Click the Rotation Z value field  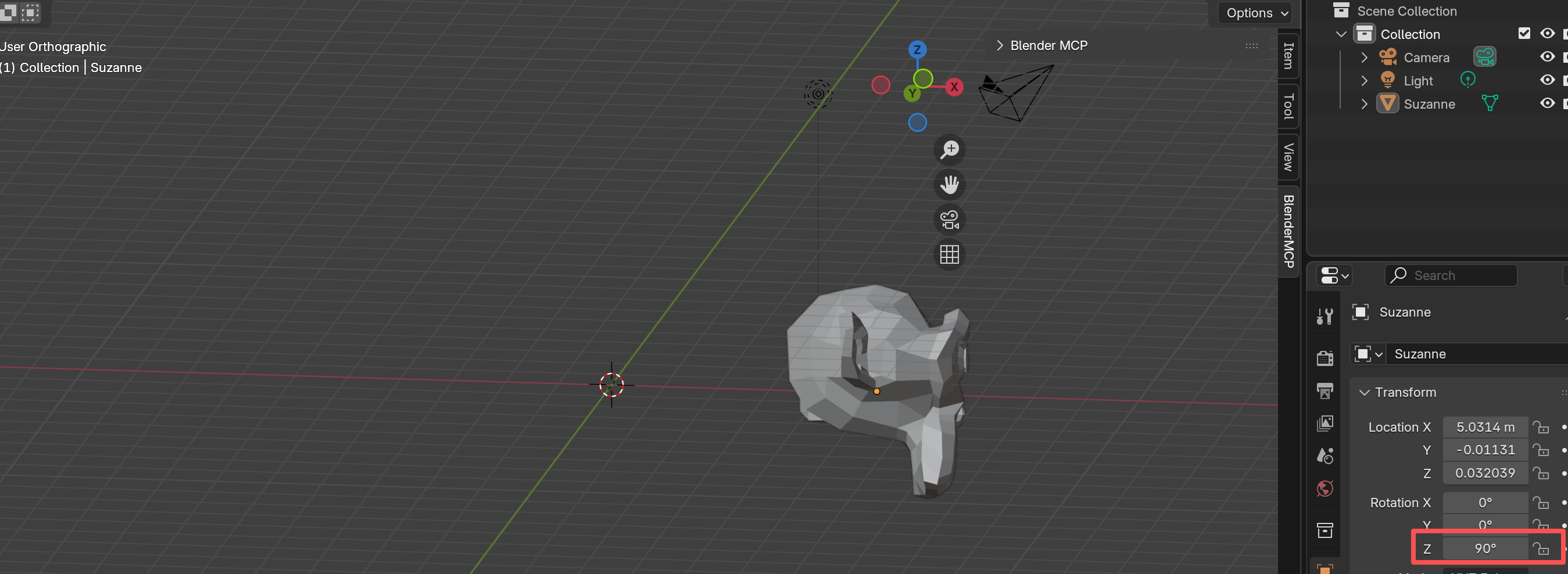coord(1484,548)
